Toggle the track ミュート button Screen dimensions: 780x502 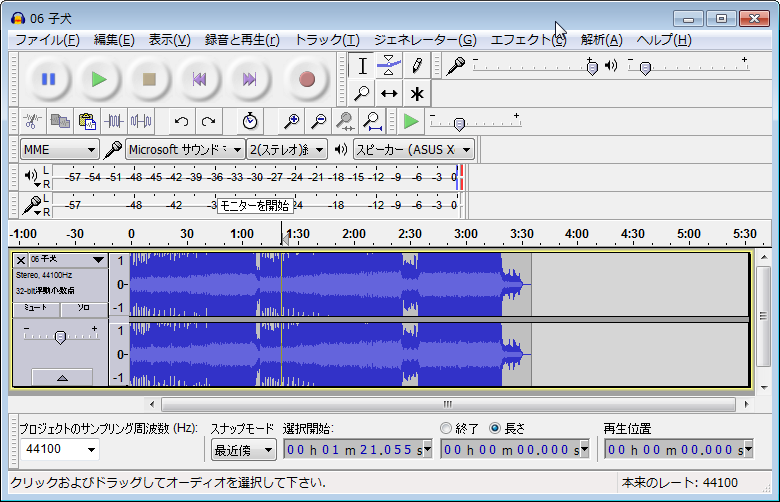(36, 309)
